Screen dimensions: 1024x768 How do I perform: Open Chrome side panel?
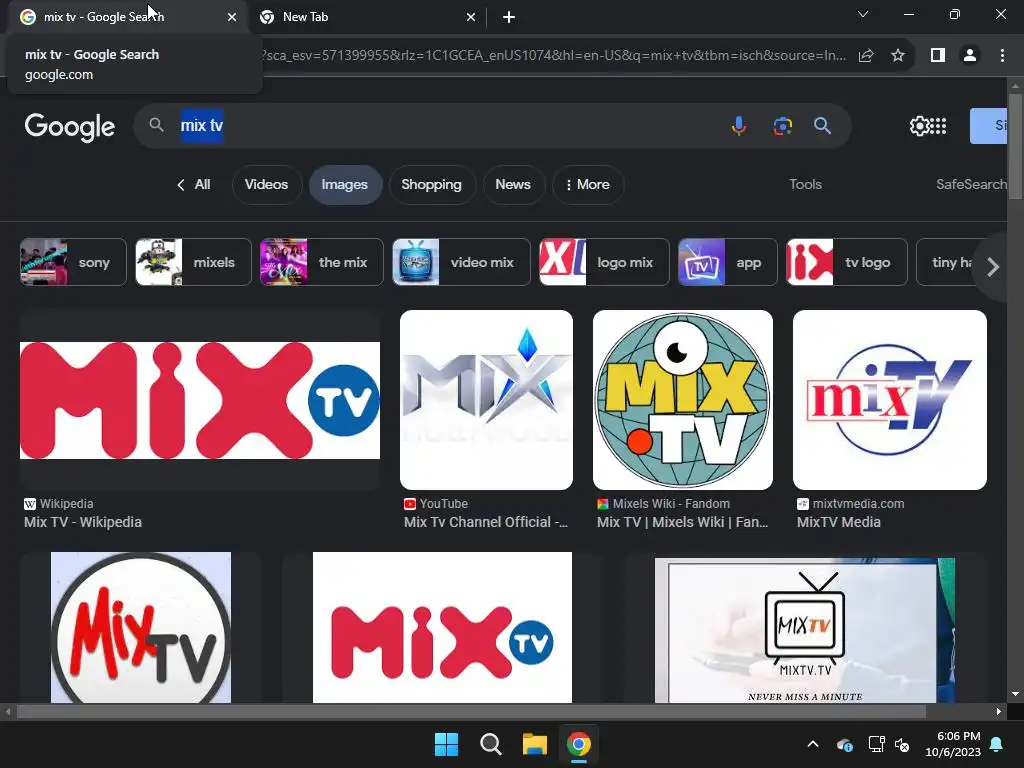(x=938, y=56)
